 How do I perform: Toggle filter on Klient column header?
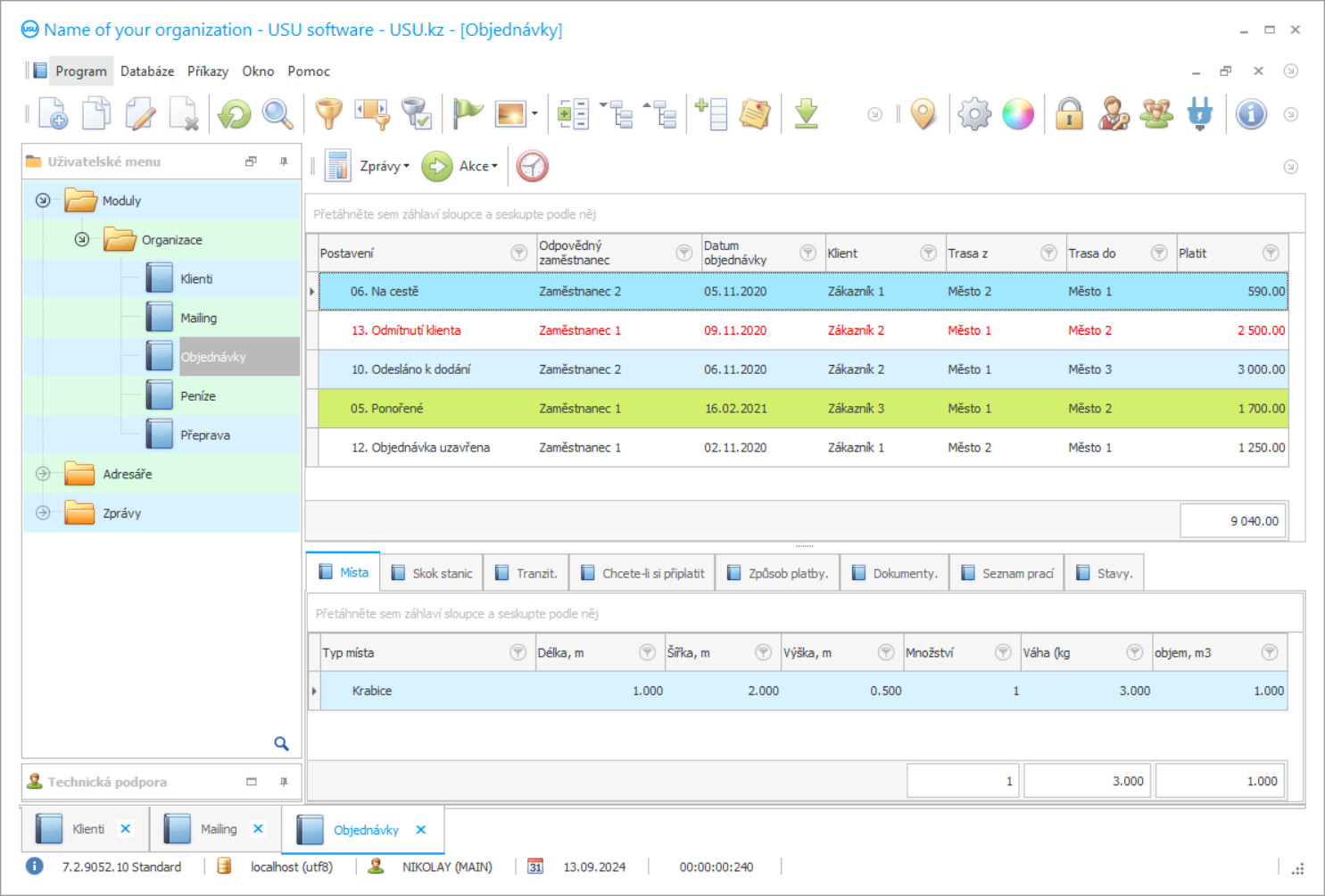coord(928,253)
